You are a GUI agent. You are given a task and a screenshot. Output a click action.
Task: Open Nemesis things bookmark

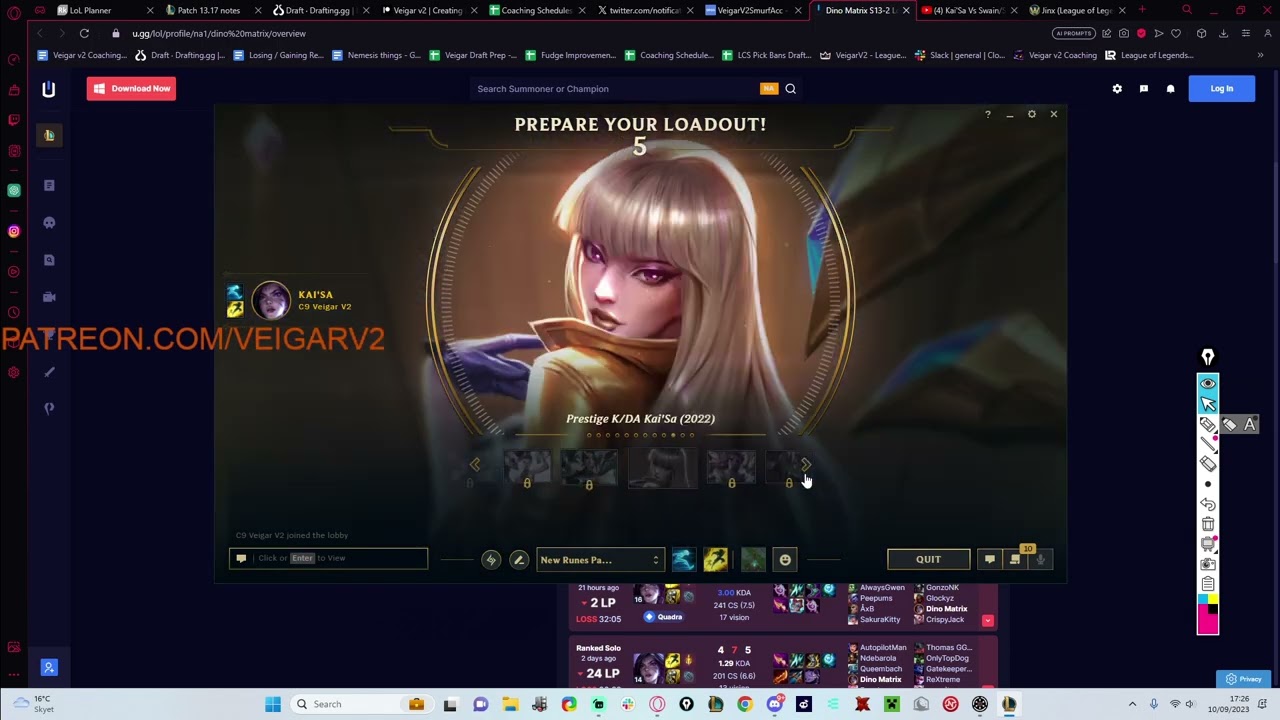tap(377, 55)
